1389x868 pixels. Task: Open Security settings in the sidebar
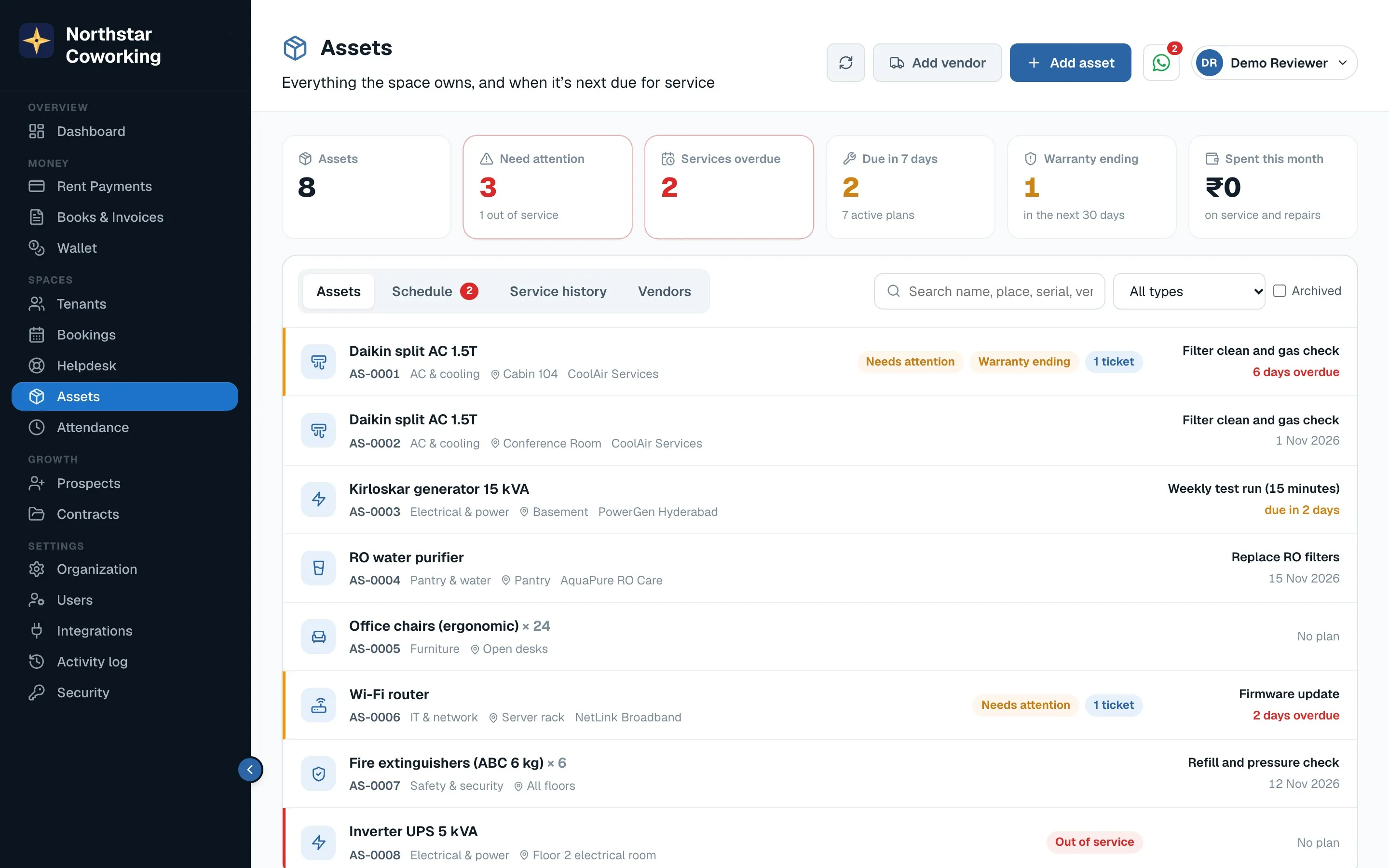pos(124,692)
